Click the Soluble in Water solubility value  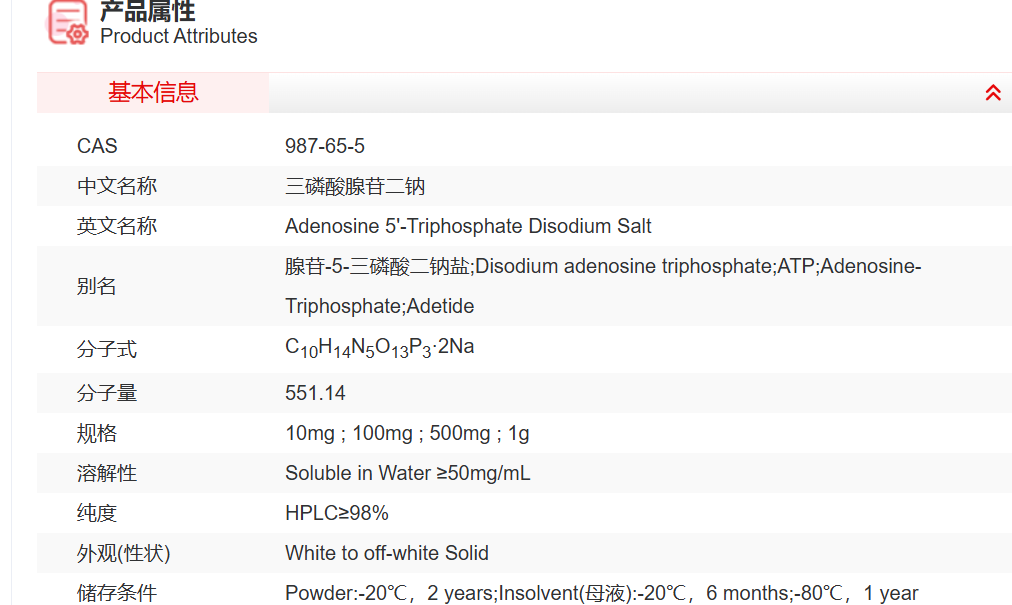coord(407,473)
